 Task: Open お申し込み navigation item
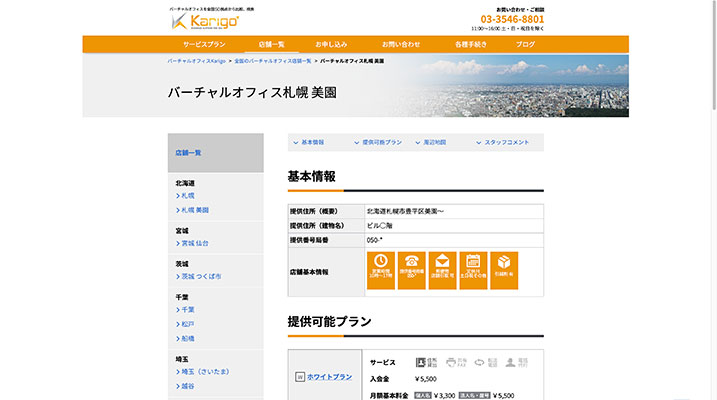331,44
